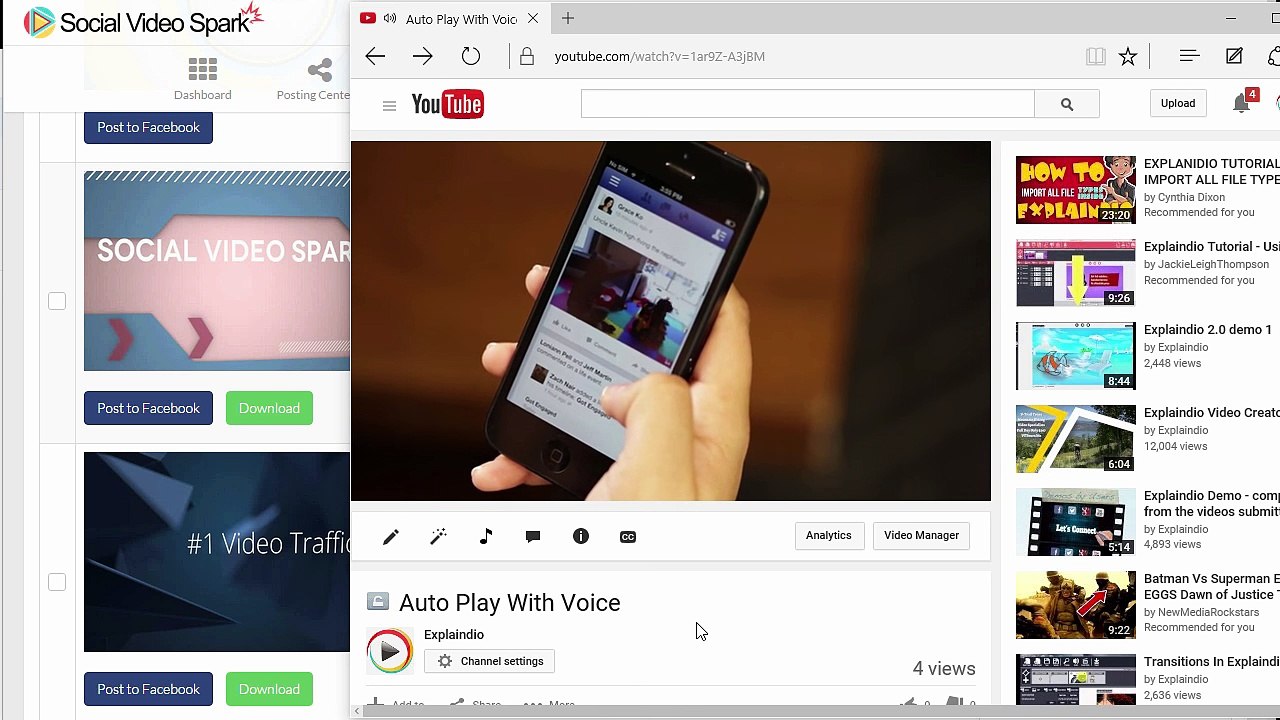Click the Upload button on YouTube

pos(1178,103)
